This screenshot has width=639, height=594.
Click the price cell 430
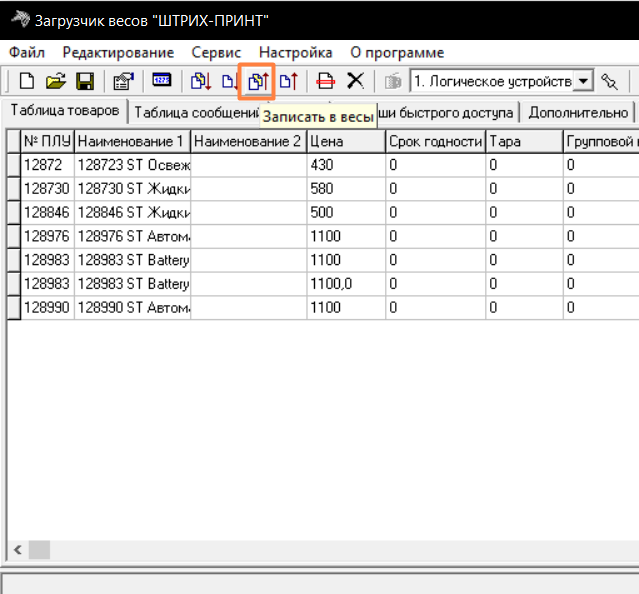tap(346, 165)
